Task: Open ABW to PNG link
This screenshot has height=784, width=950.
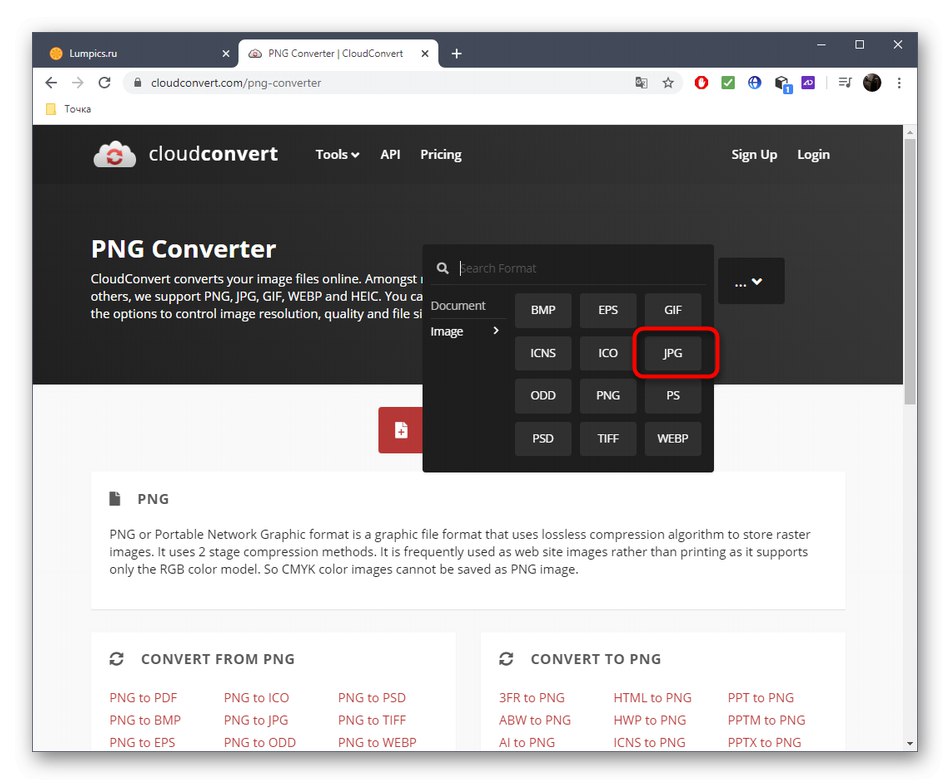Action: (534, 720)
